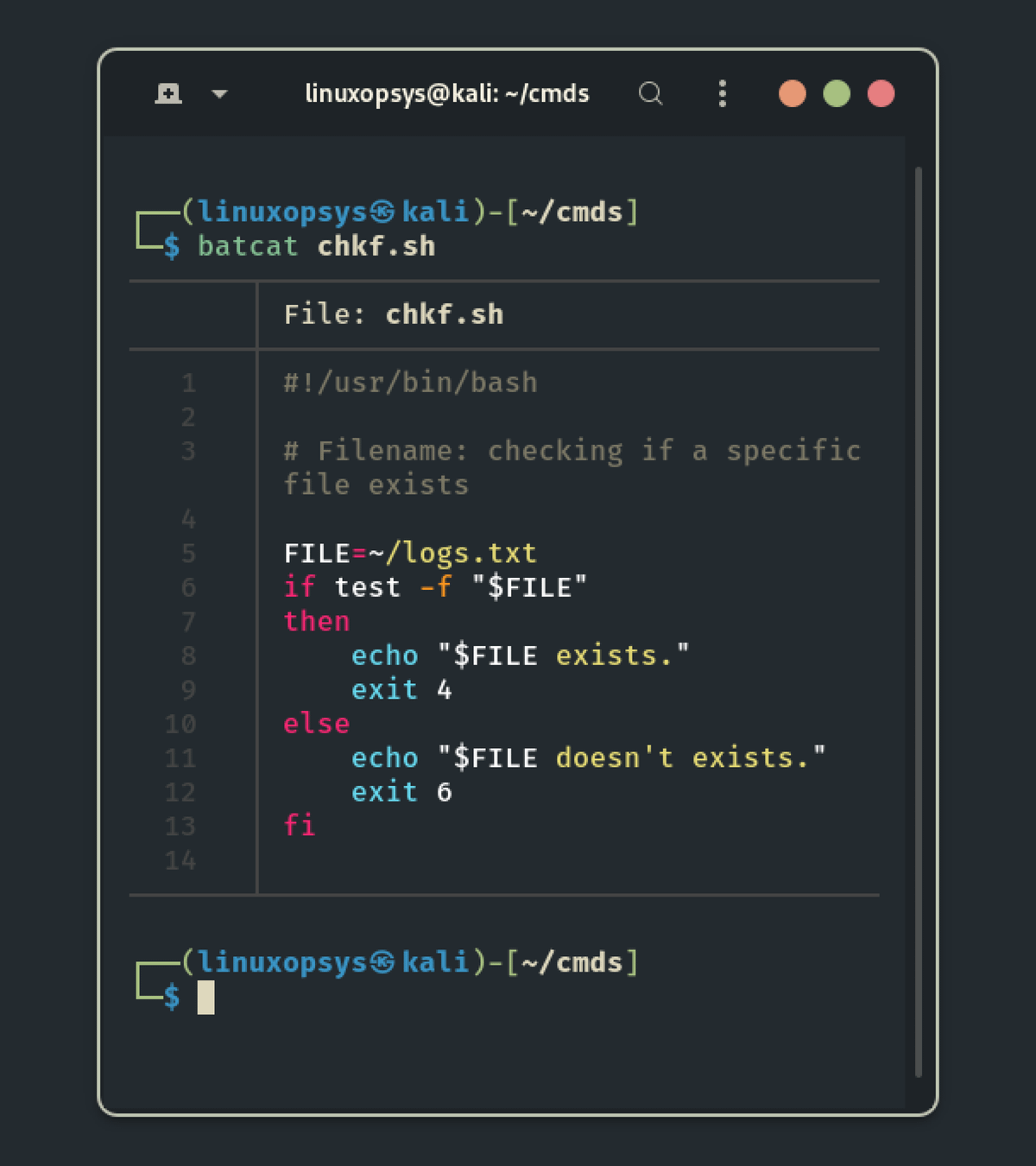
Task: Open the terminal search magnifier icon
Action: point(650,93)
